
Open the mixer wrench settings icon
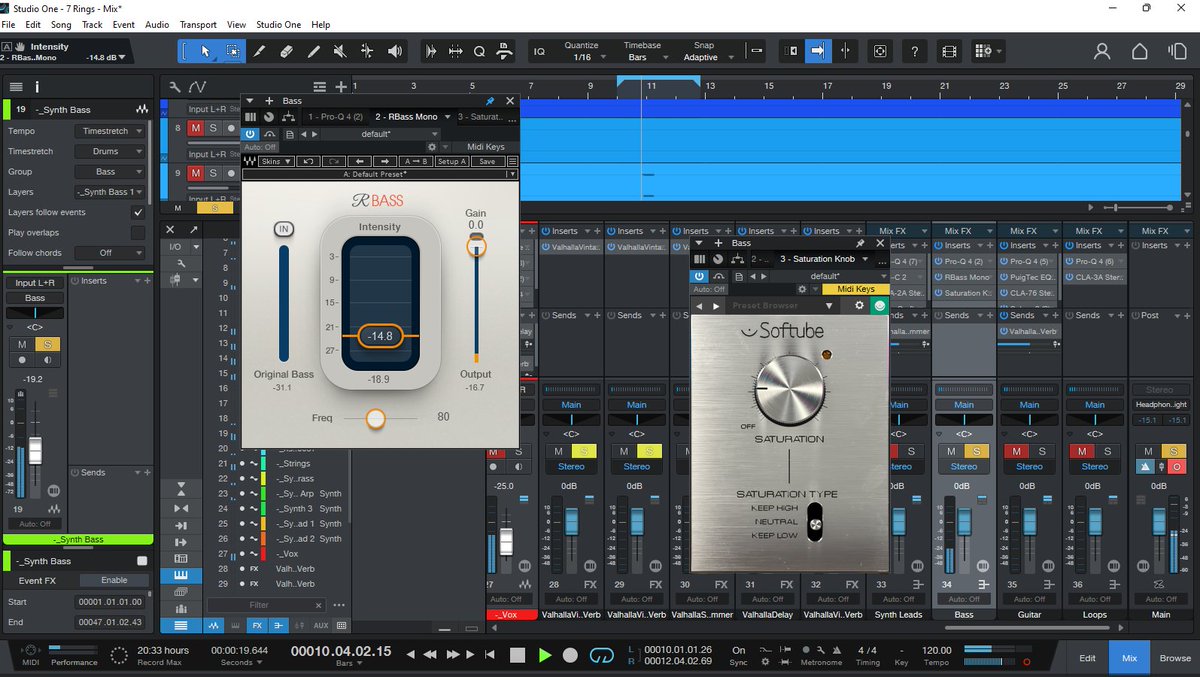pyautogui.click(x=180, y=263)
